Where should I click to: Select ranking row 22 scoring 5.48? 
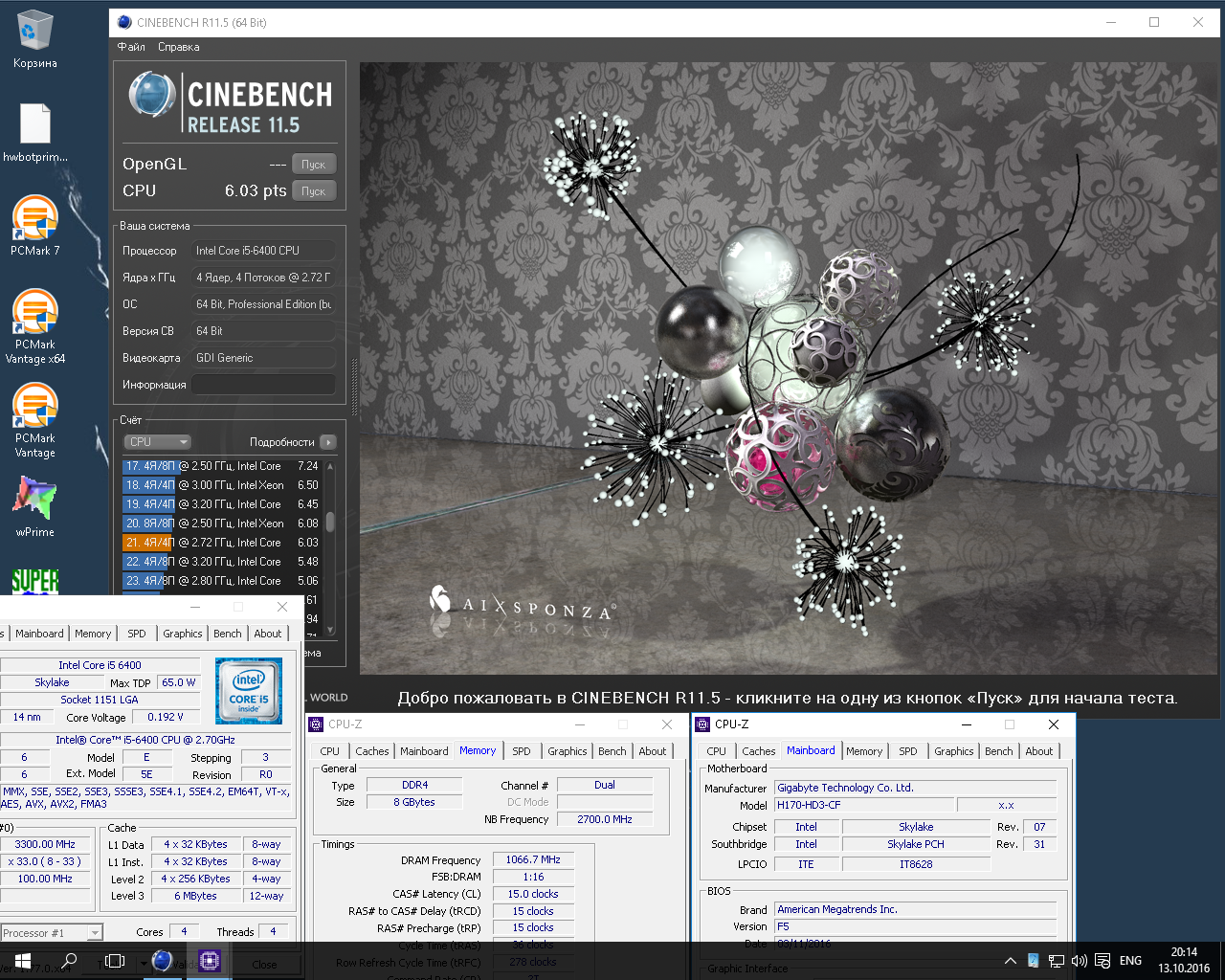[223, 562]
